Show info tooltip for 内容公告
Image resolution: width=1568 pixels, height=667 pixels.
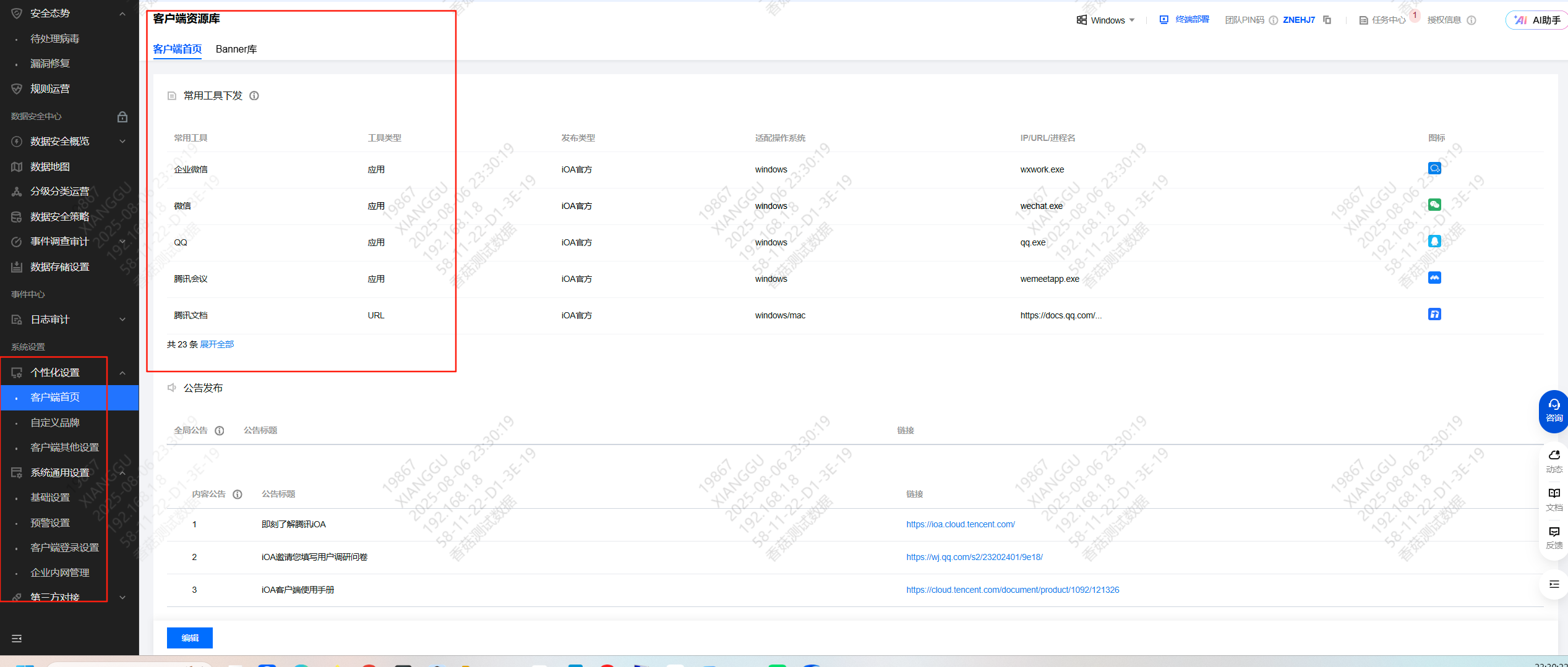238,495
